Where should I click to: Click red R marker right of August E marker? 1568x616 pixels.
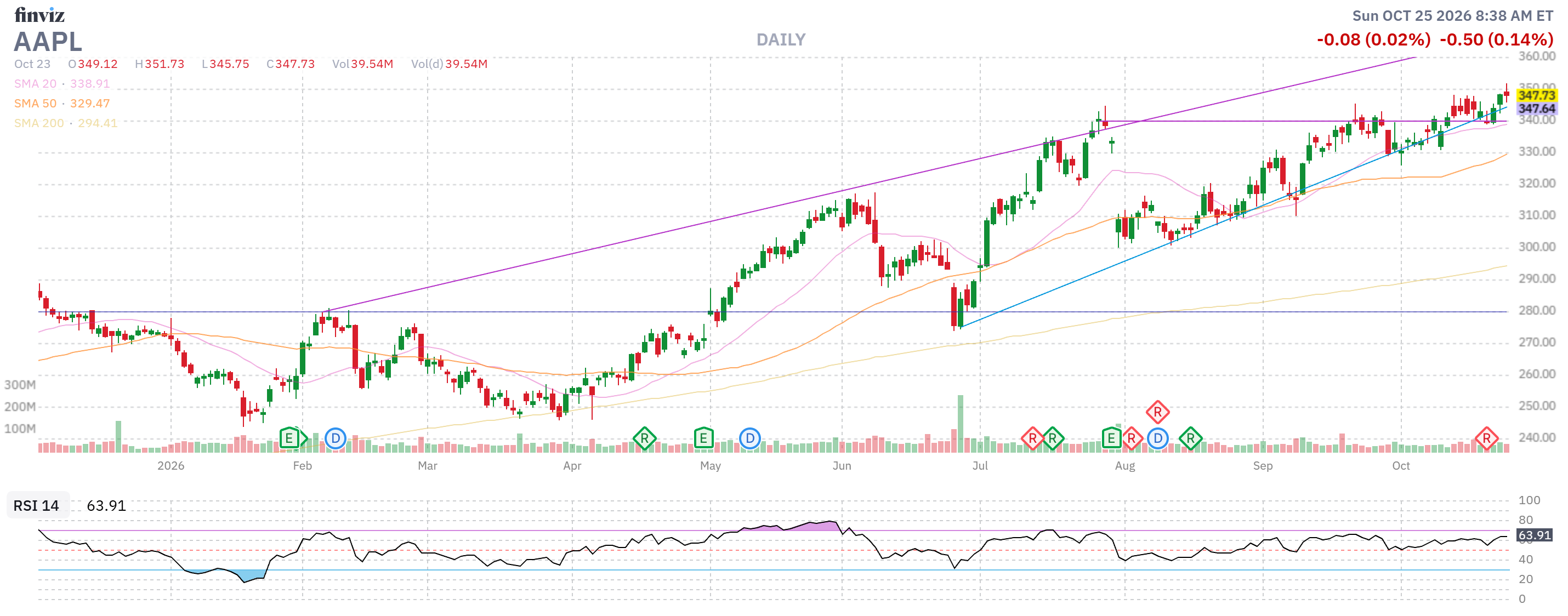[1132, 438]
